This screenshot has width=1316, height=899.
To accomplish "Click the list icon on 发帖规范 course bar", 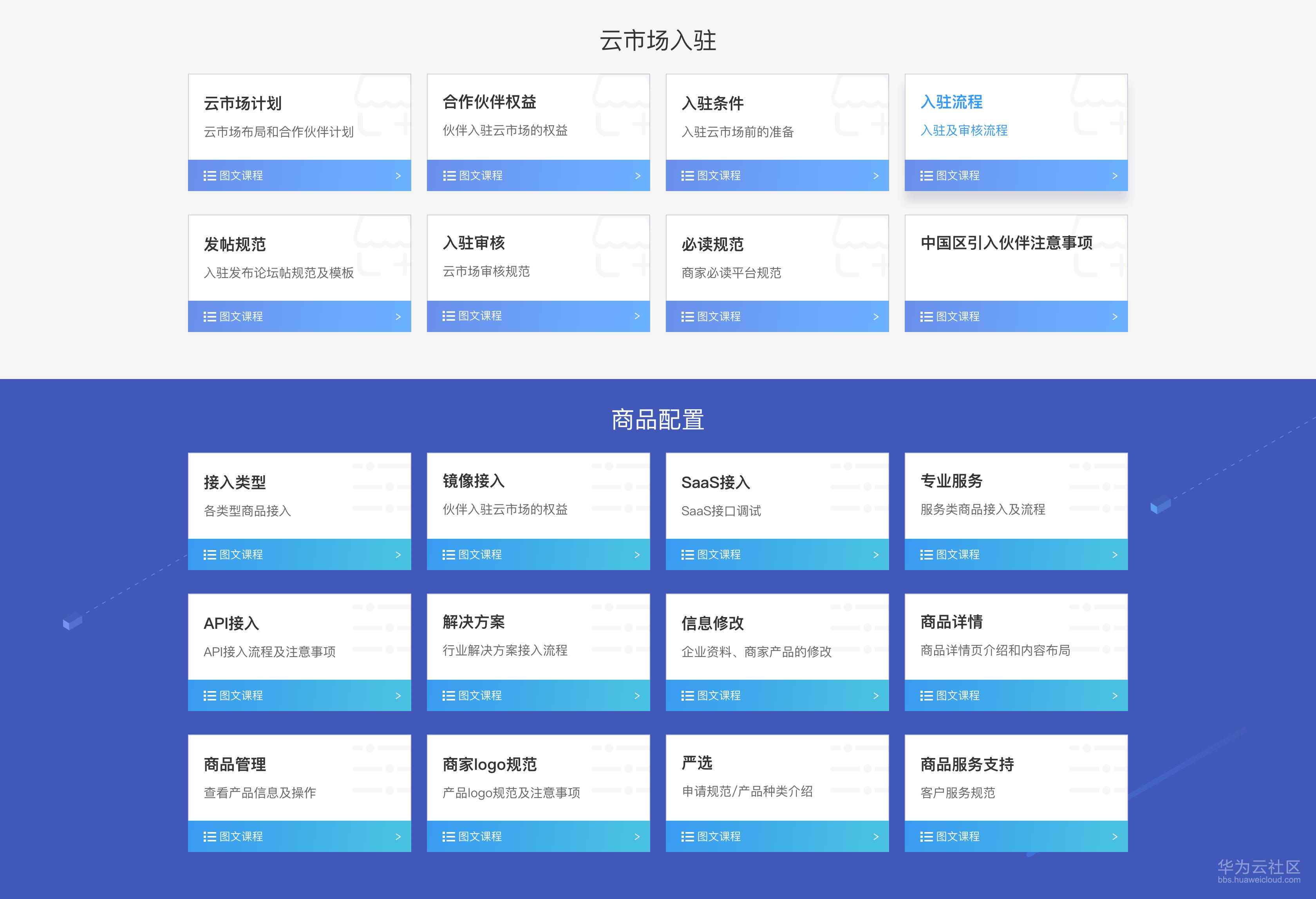I will (209, 316).
